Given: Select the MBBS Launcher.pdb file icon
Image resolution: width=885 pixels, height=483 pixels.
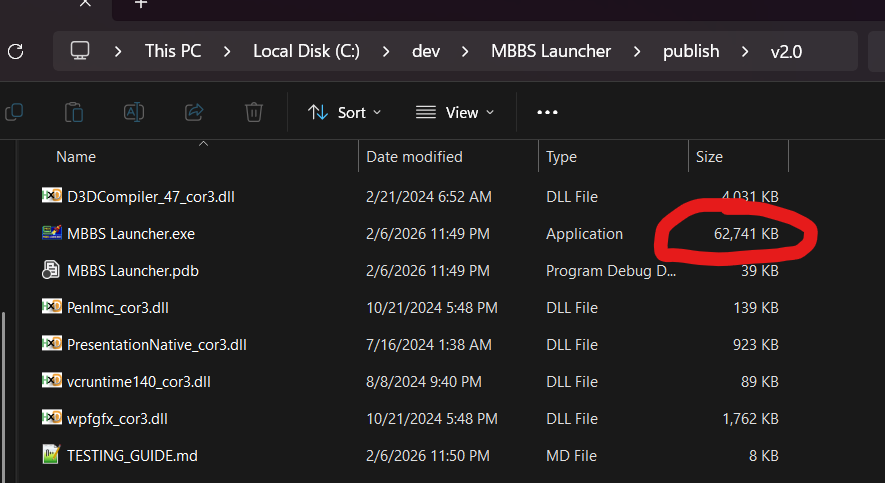Looking at the screenshot, I should [52, 270].
